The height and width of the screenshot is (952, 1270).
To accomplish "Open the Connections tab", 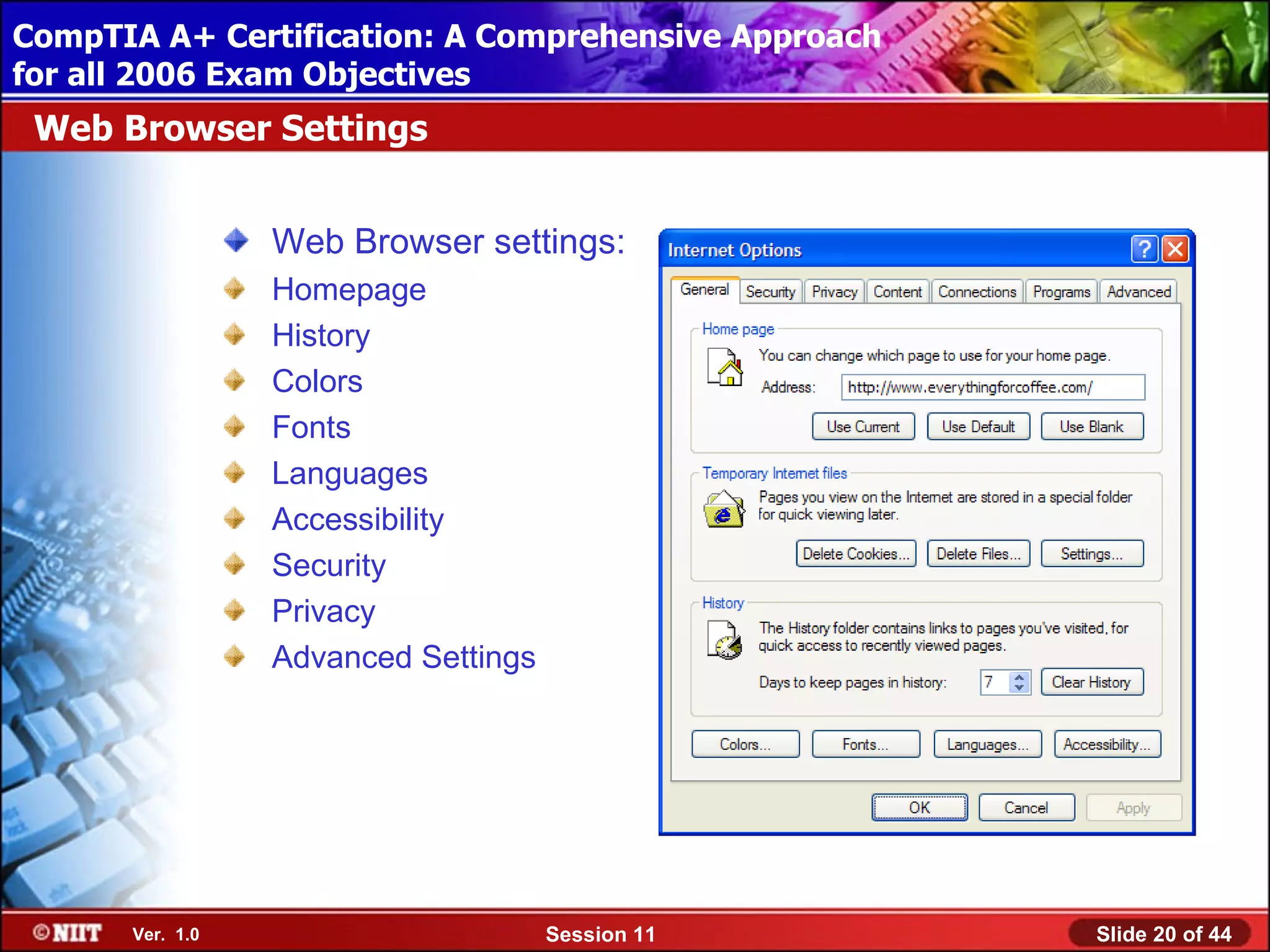I will point(977,292).
